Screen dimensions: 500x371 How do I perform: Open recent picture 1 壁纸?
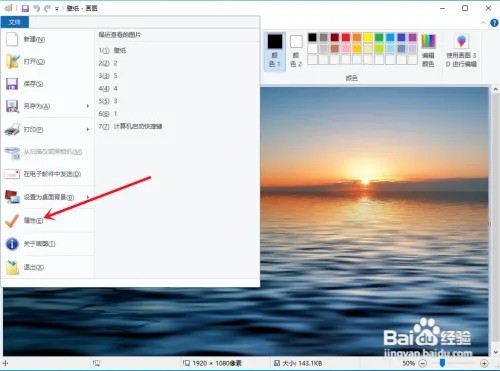(177, 50)
